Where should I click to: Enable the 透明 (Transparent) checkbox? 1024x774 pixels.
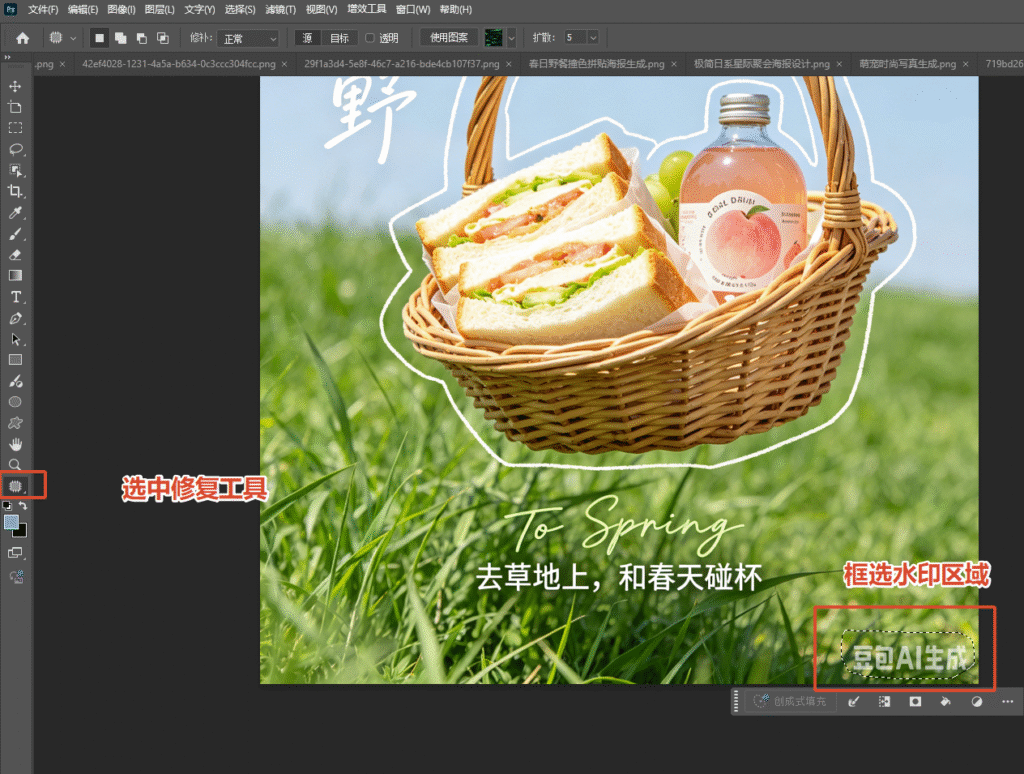pyautogui.click(x=370, y=38)
